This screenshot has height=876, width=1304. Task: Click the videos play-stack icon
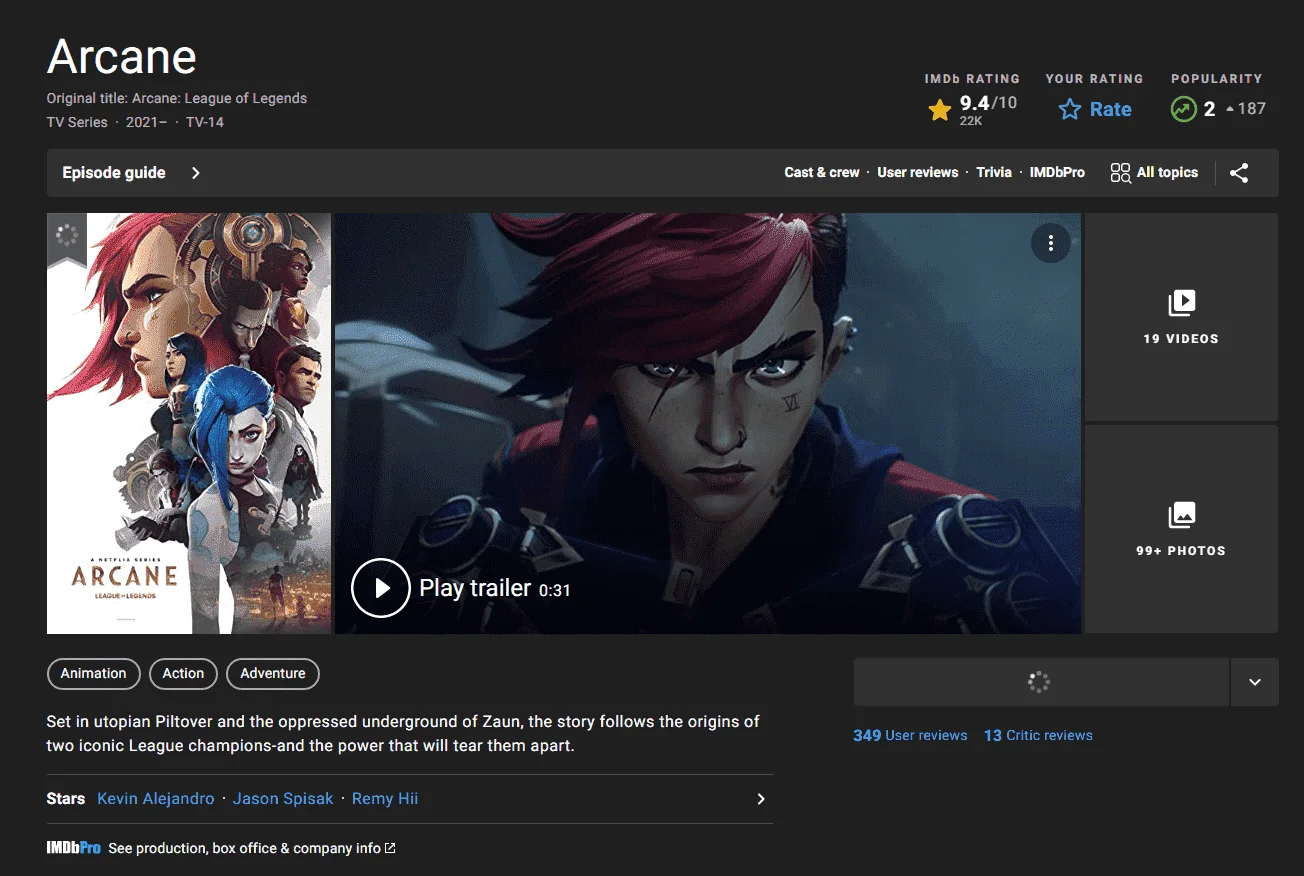coord(1181,303)
